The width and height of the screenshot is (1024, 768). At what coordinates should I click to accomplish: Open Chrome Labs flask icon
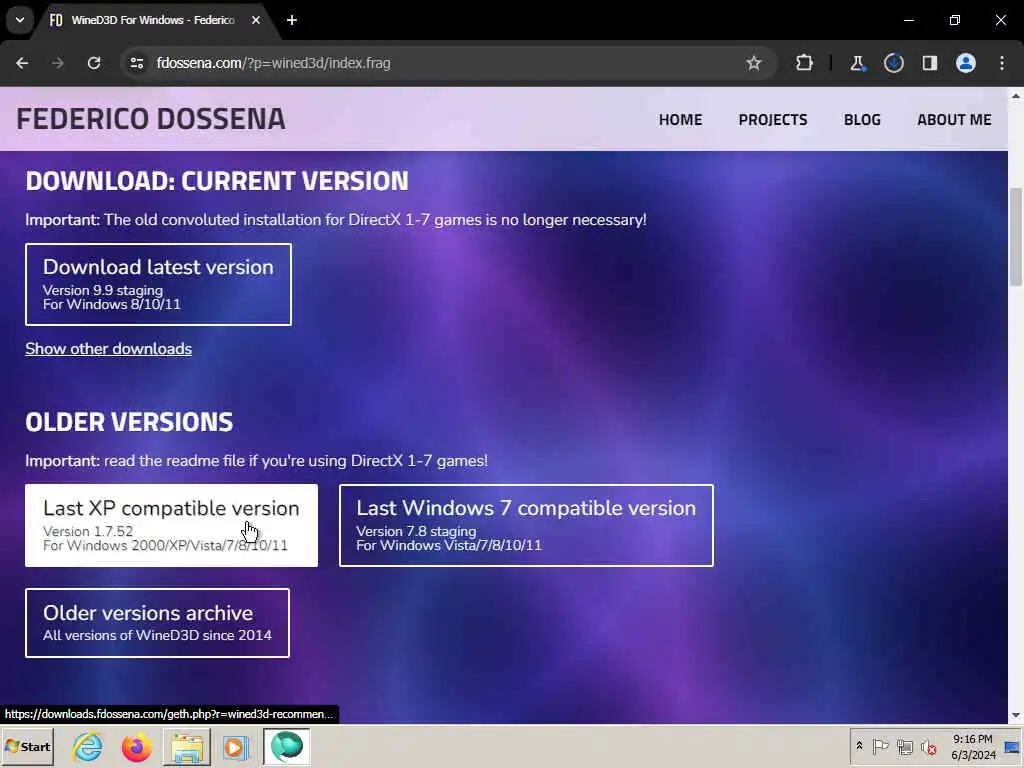tap(857, 63)
